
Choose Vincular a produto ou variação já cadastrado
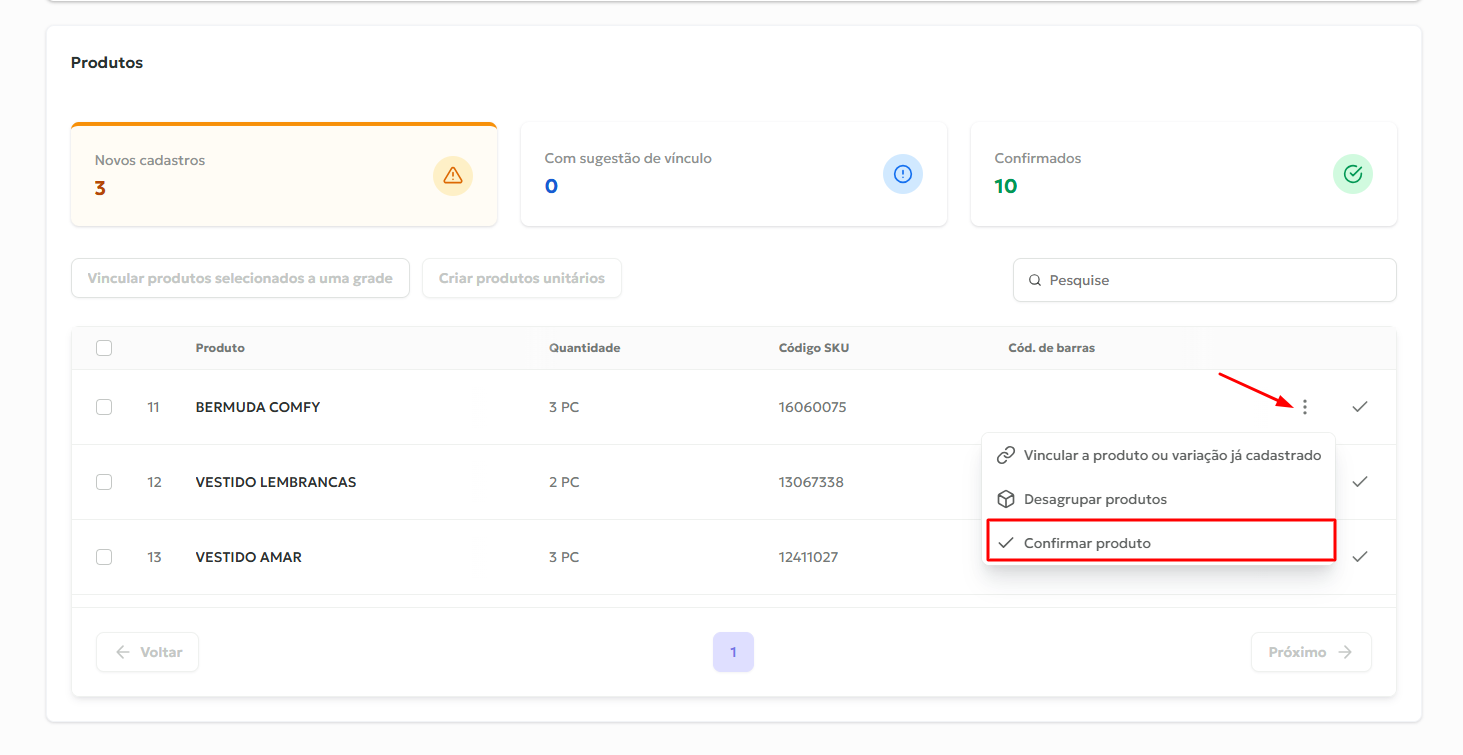[1159, 455]
